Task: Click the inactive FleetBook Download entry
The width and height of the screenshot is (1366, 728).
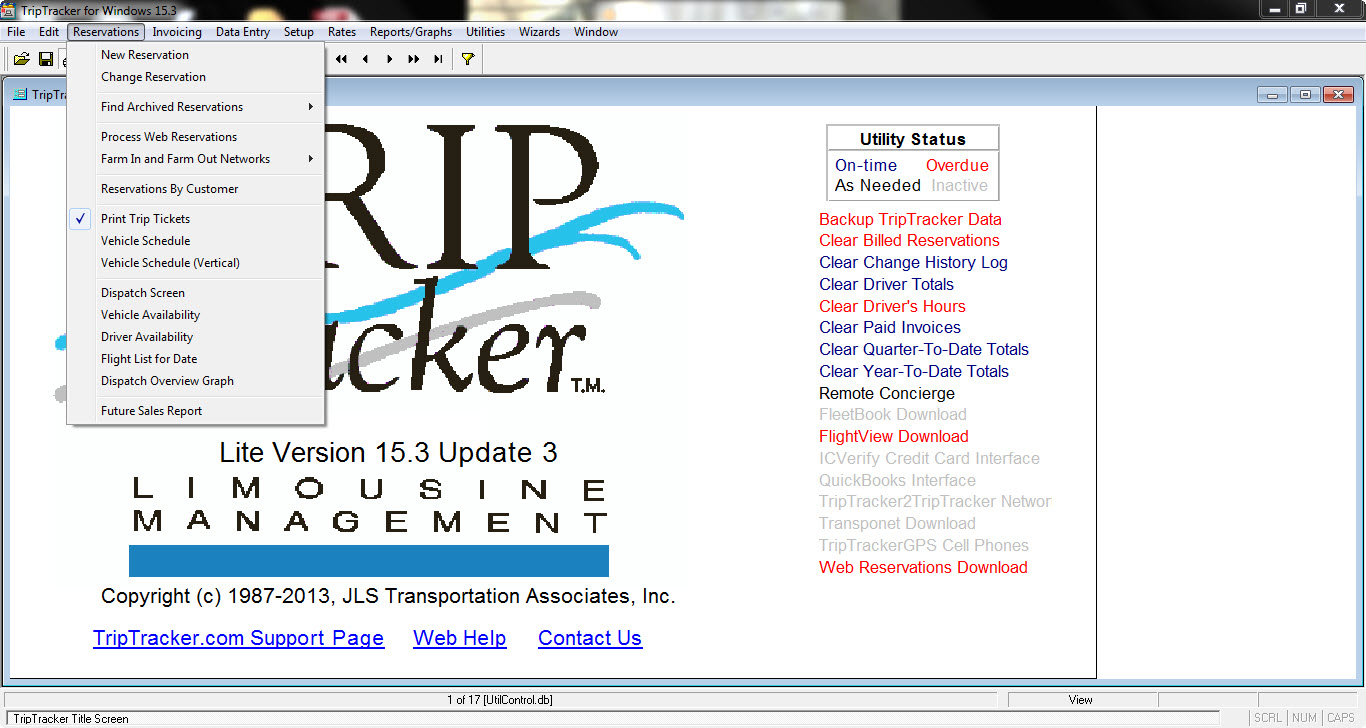Action: click(x=893, y=414)
